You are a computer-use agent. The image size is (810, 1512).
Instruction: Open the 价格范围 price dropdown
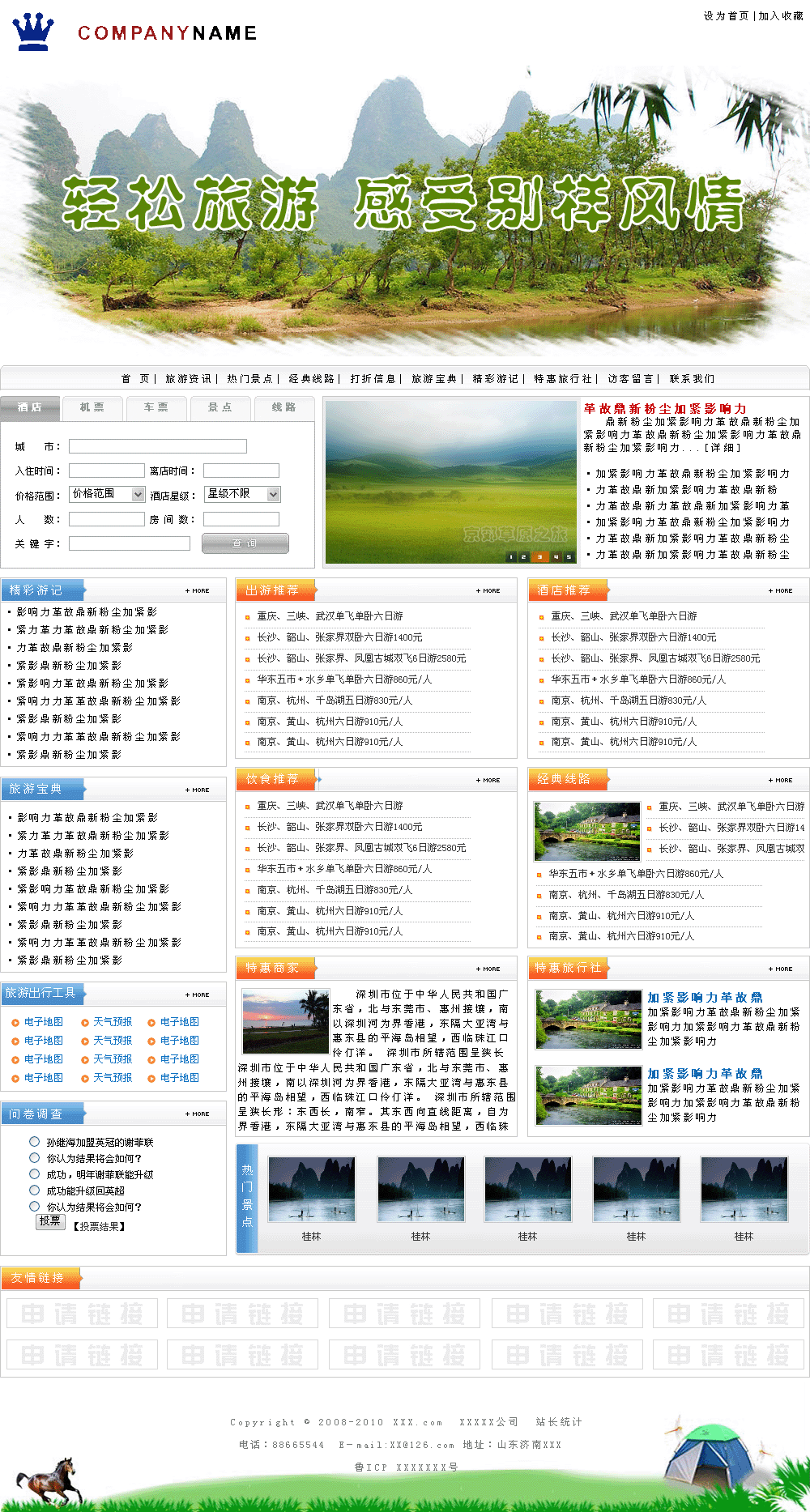pos(107,494)
